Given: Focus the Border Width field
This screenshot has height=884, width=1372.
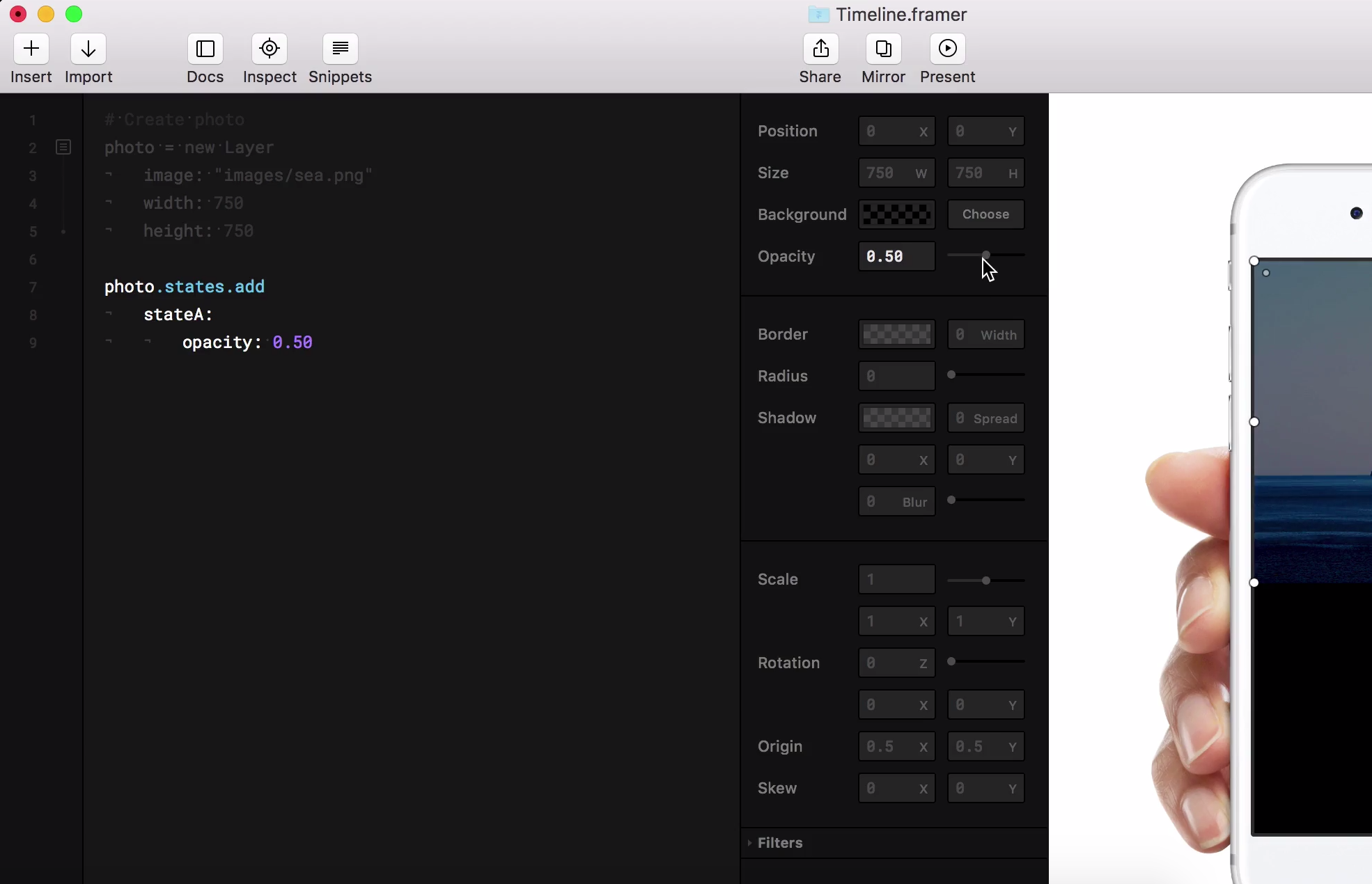Looking at the screenshot, I should [x=986, y=334].
